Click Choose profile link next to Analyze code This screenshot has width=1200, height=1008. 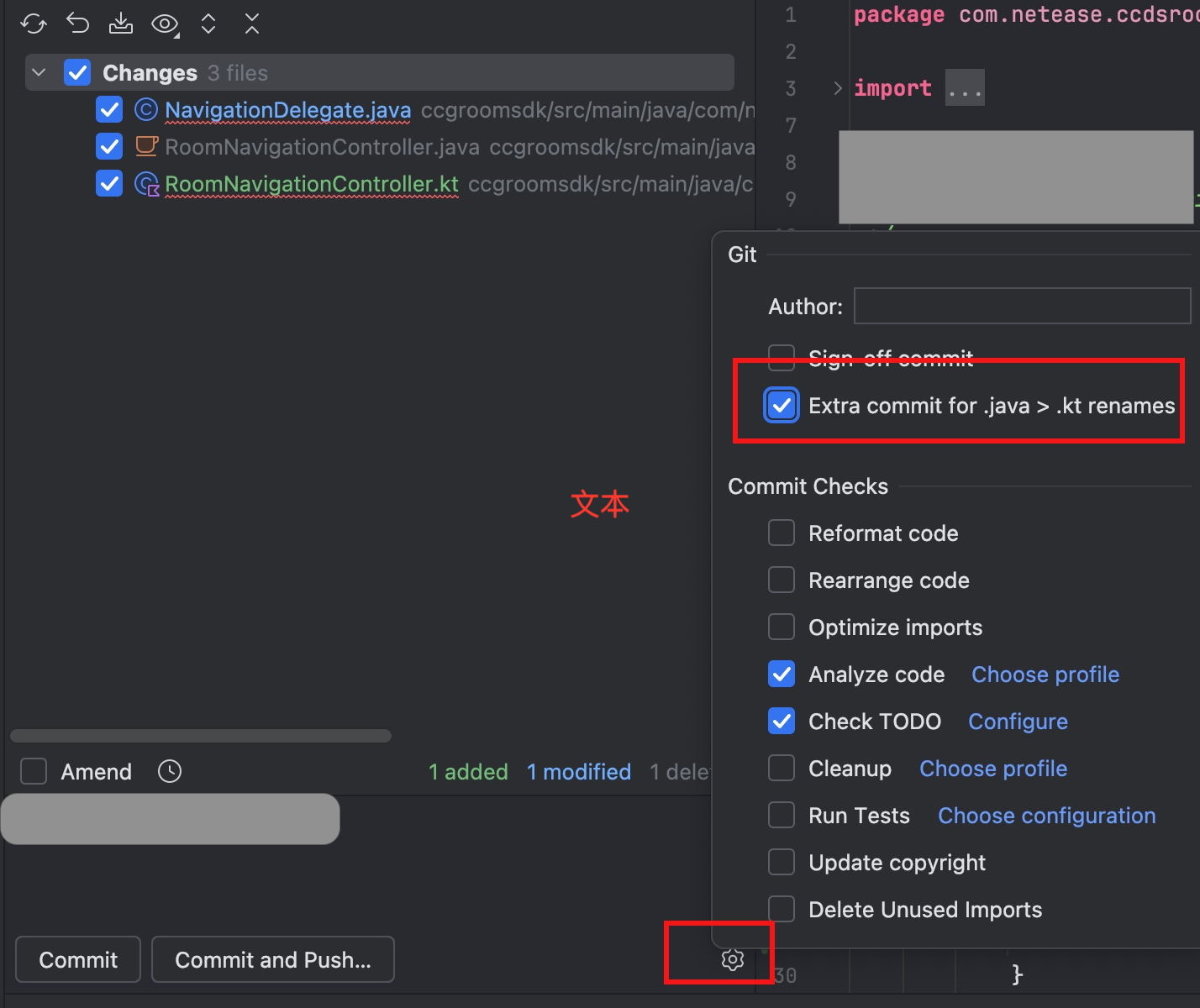pos(1045,675)
